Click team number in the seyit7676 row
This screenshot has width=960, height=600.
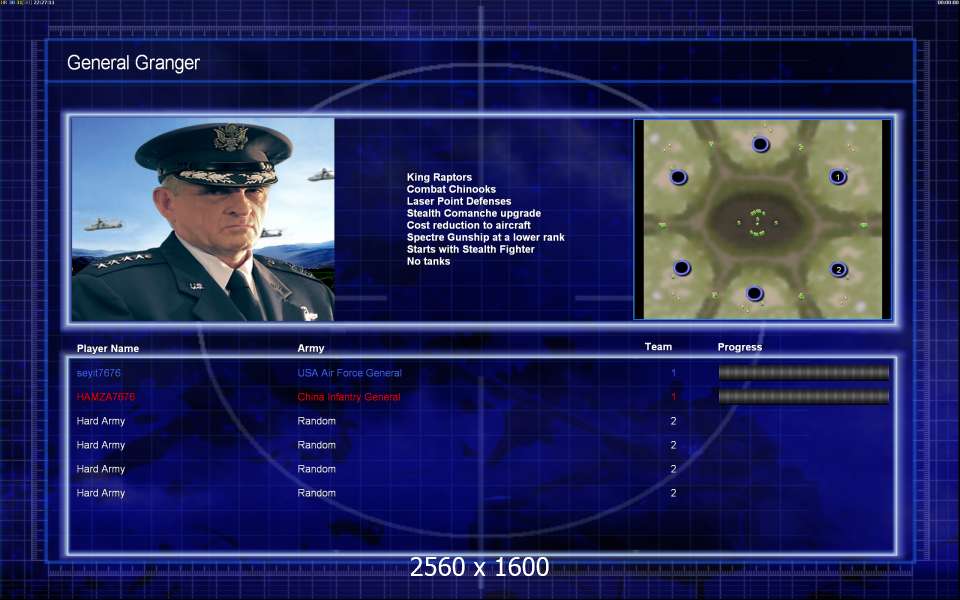click(x=673, y=373)
